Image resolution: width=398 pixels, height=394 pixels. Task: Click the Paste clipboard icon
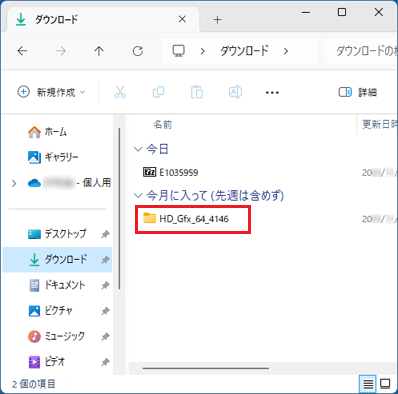pos(197,92)
